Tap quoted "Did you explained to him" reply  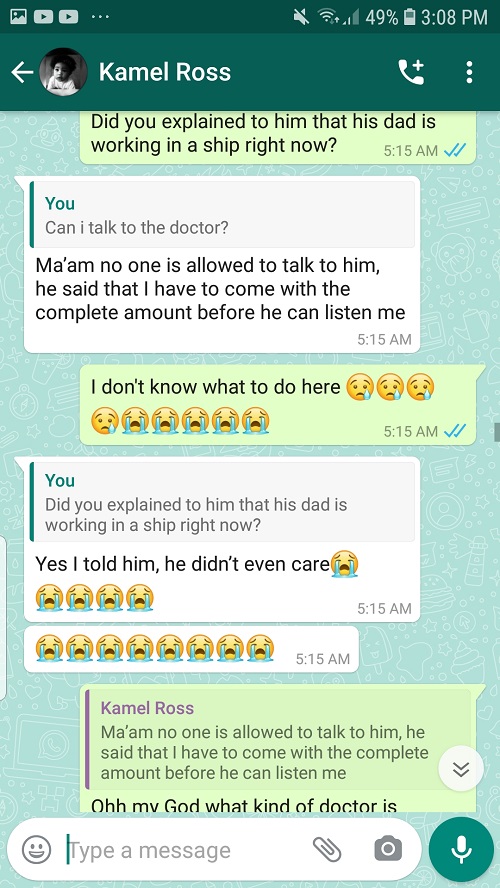click(x=222, y=501)
